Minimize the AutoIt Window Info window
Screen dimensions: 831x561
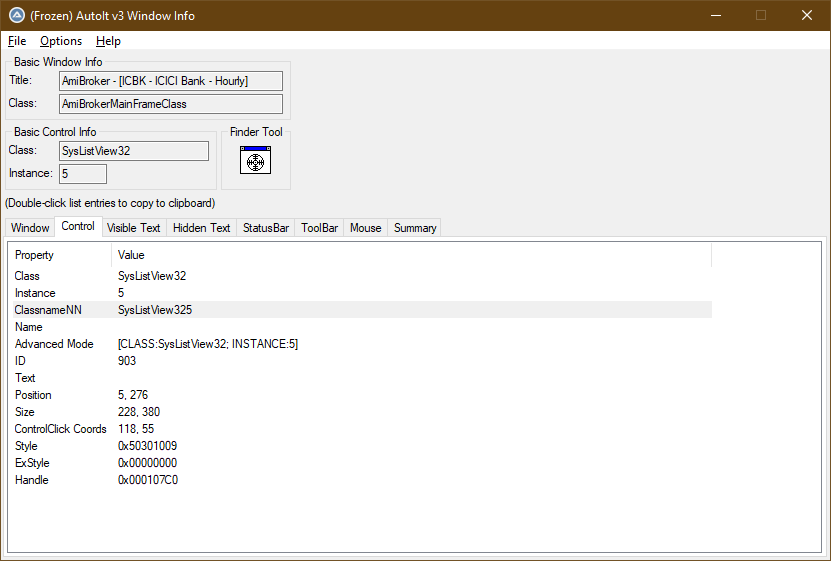click(x=716, y=15)
